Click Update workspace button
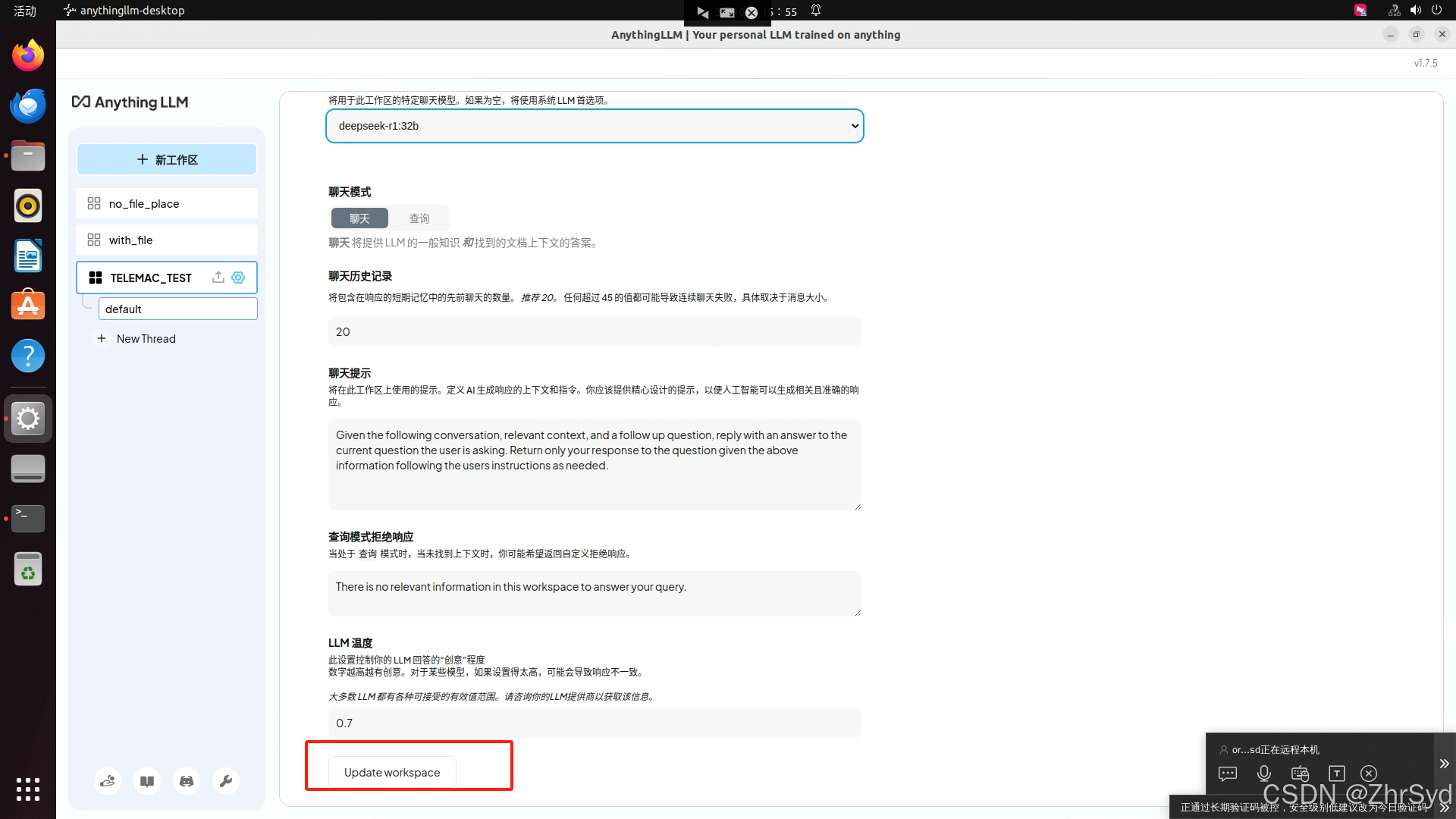This screenshot has height=819, width=1456. 392,772
